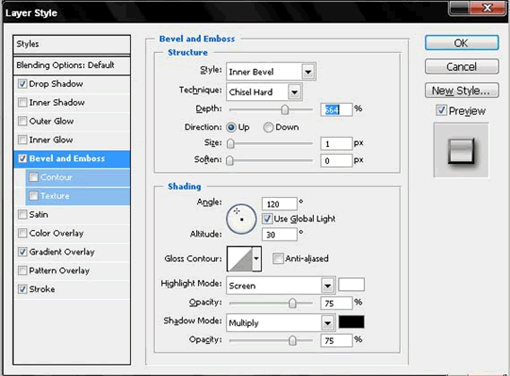Image resolution: width=510 pixels, height=376 pixels.
Task: Close the Layer Style dialog
Action: pos(488,7)
